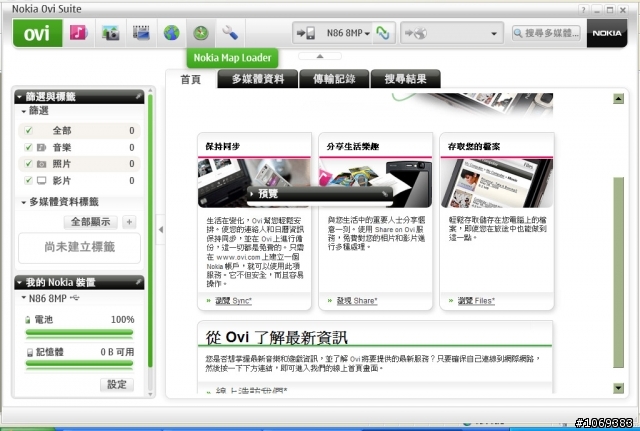Toggle the 影片 filter checkbox
Image resolution: width=640 pixels, height=431 pixels.
point(28,180)
